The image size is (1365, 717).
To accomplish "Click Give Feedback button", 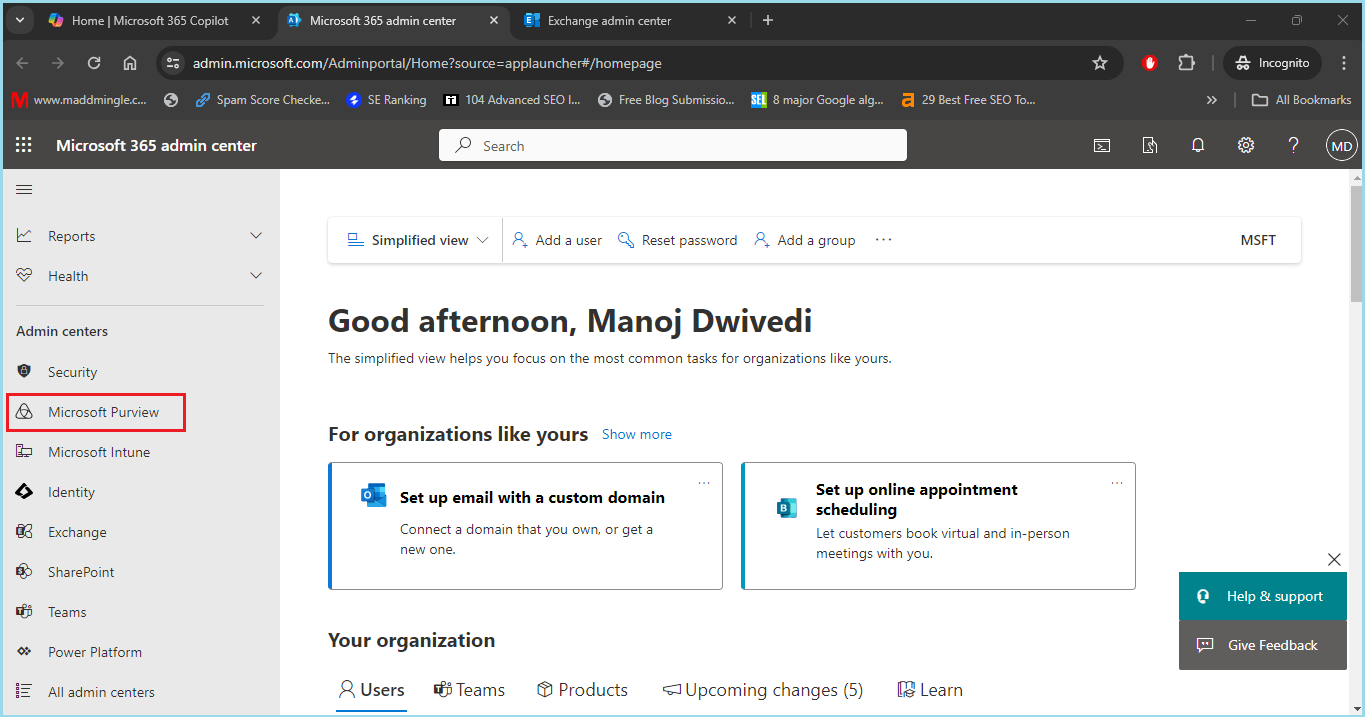I will click(1262, 645).
